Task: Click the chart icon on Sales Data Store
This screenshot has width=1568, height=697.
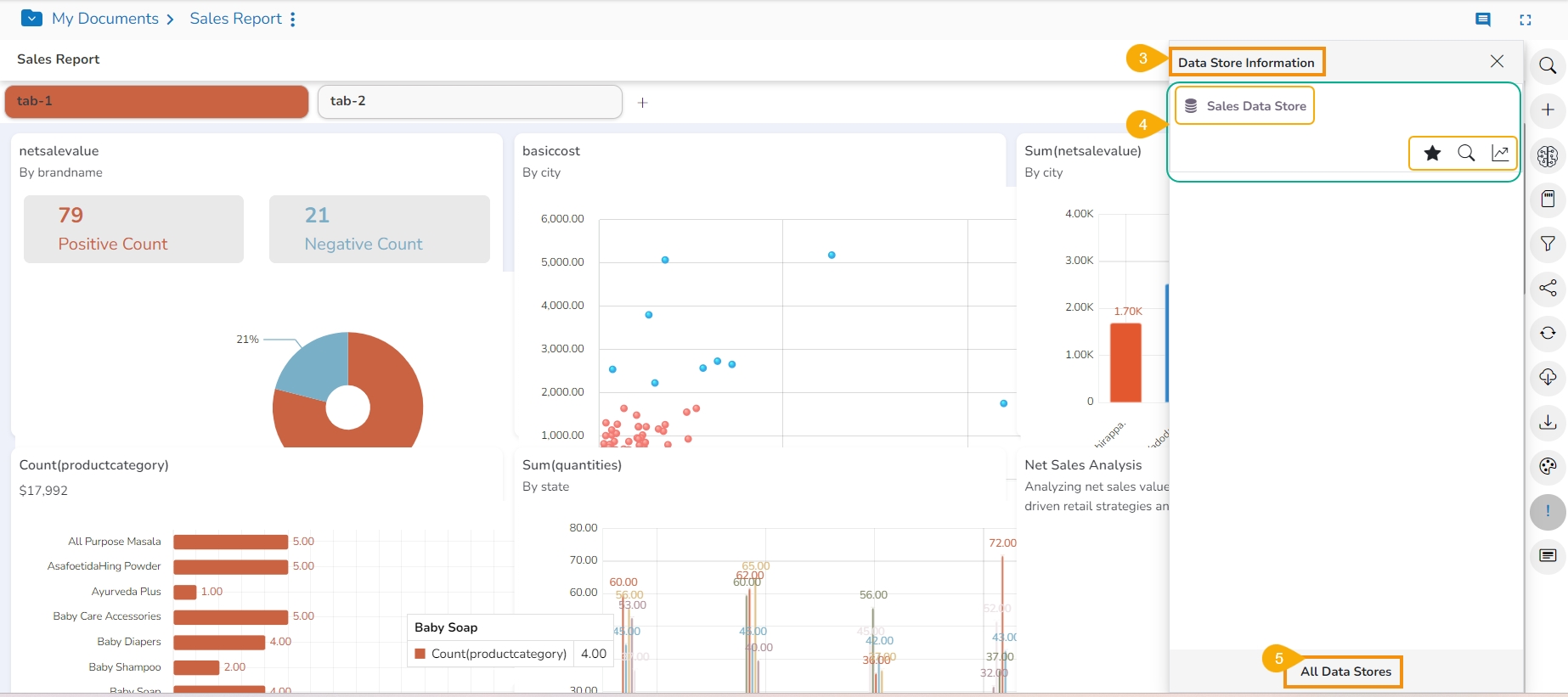Action: click(x=1500, y=154)
